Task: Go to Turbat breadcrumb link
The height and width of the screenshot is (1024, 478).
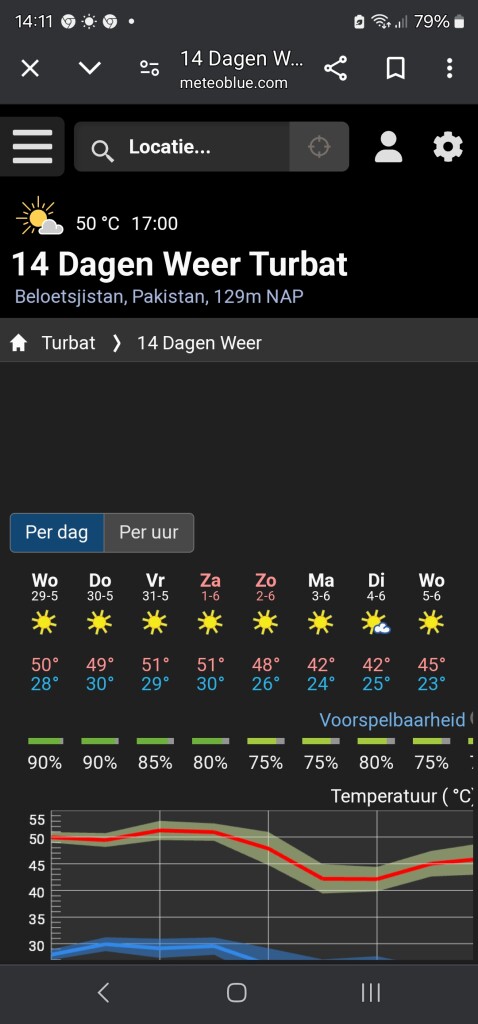Action: 69,343
